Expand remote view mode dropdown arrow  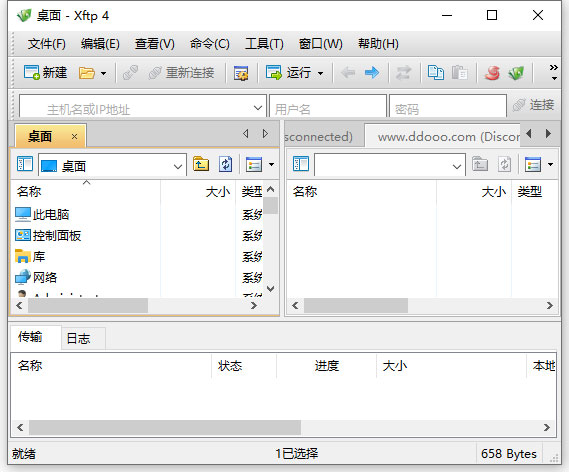click(550, 165)
